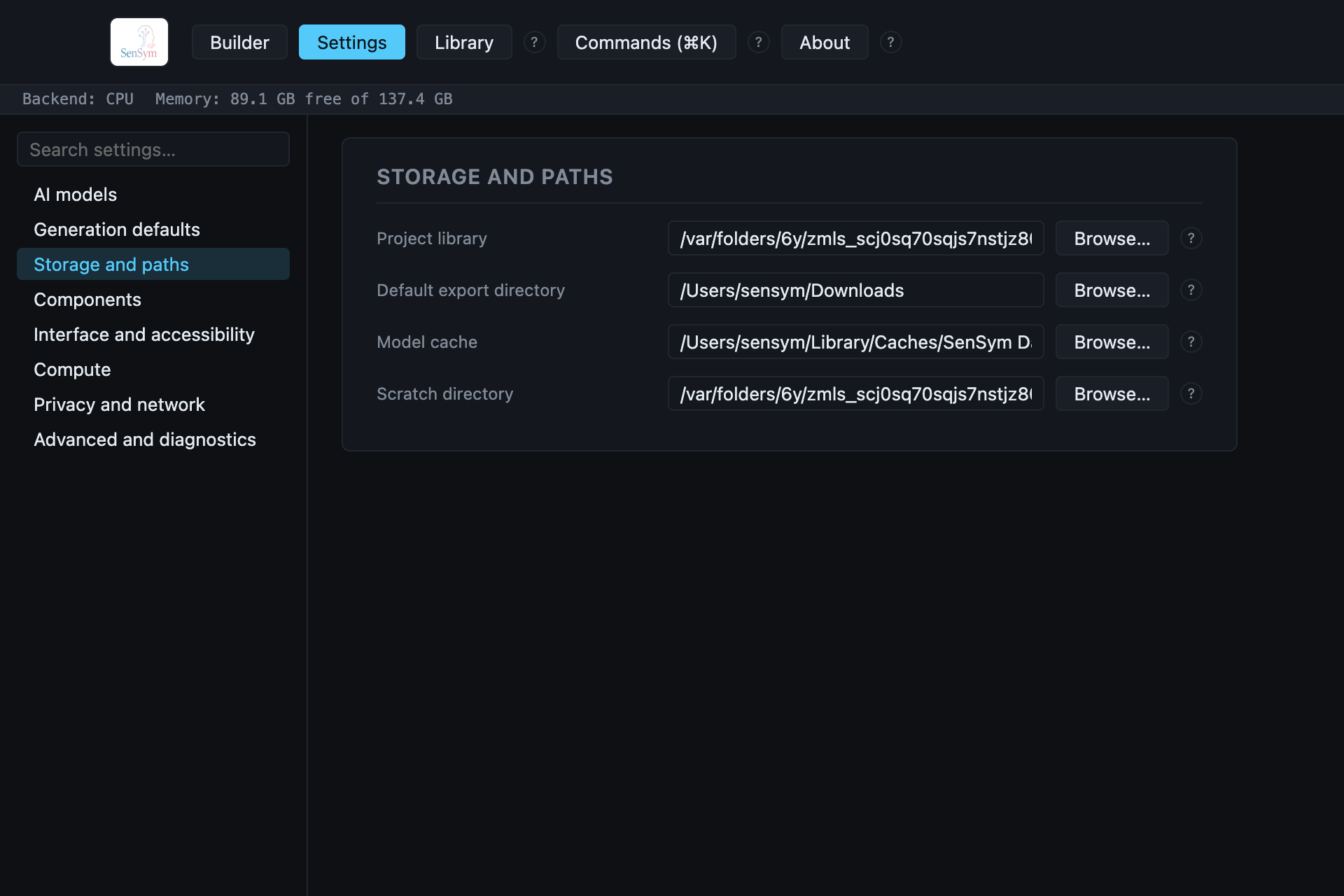Click the /Users/sensym/Downloads path field
The image size is (1344, 896).
point(855,290)
